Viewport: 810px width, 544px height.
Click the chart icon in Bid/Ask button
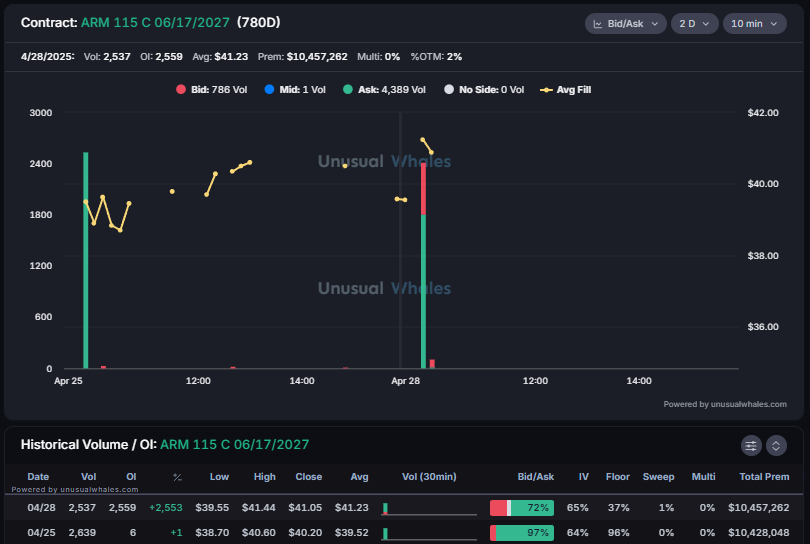pyautogui.click(x=598, y=24)
